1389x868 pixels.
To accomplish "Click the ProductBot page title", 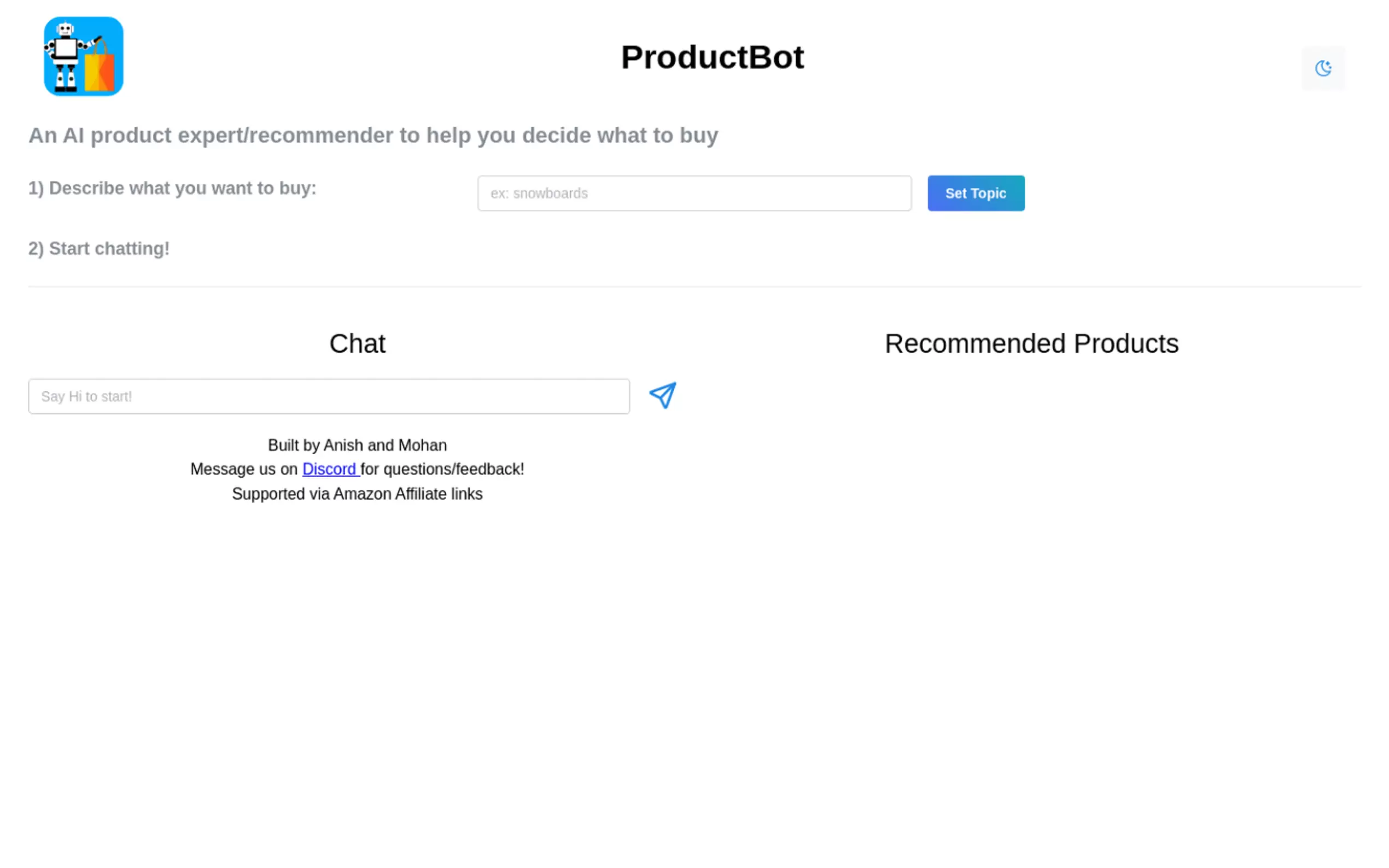I will pos(712,57).
